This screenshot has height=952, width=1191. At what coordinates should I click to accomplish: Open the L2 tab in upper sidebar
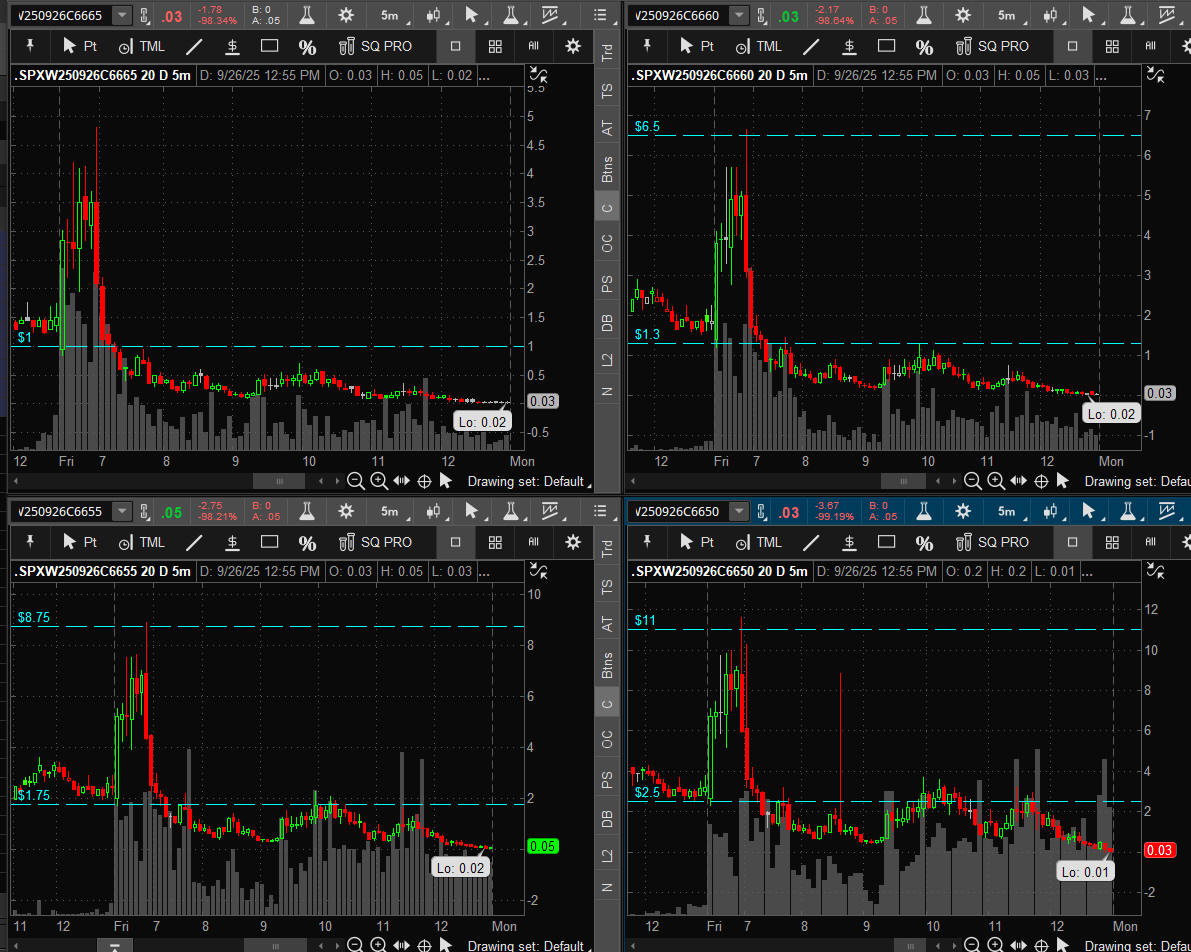(606, 358)
